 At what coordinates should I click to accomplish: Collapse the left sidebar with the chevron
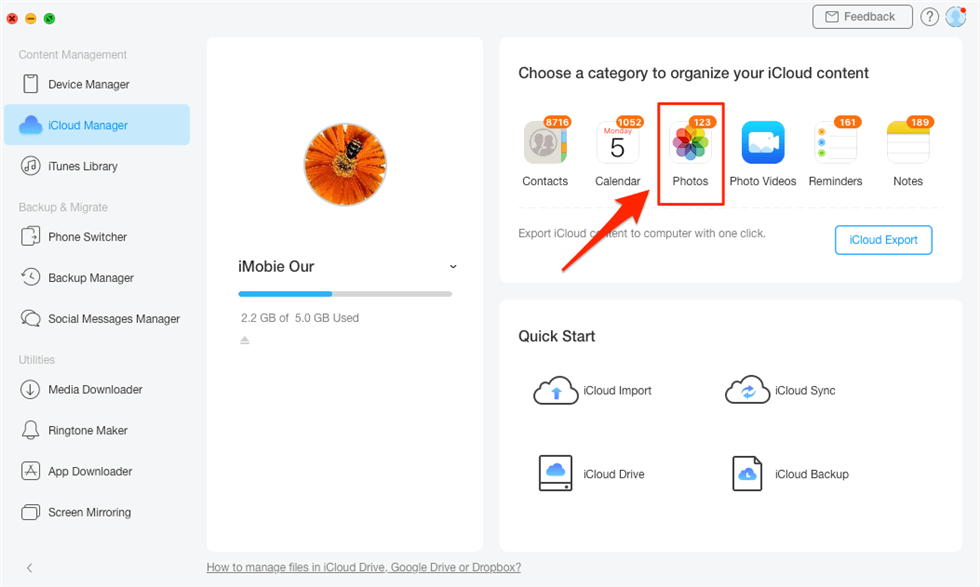point(29,568)
